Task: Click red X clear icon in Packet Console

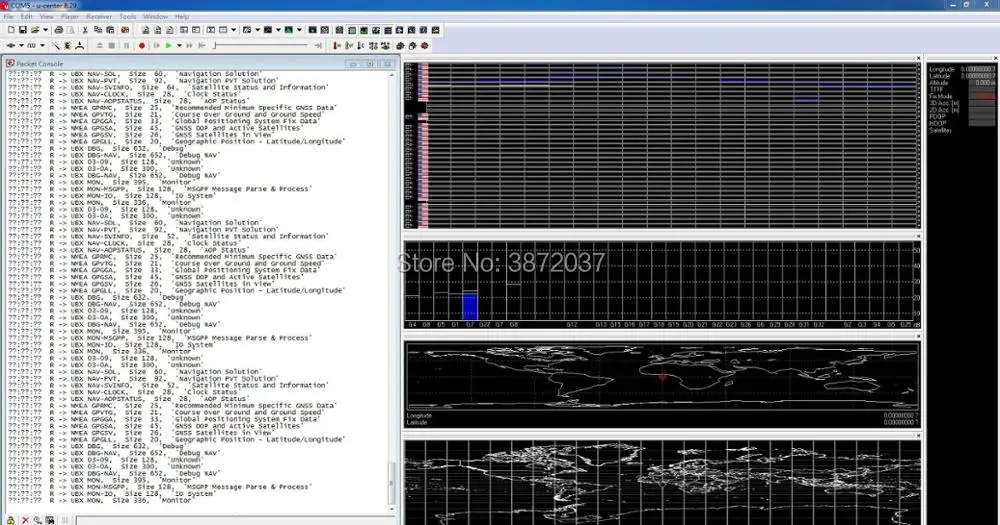Action: click(x=25, y=521)
